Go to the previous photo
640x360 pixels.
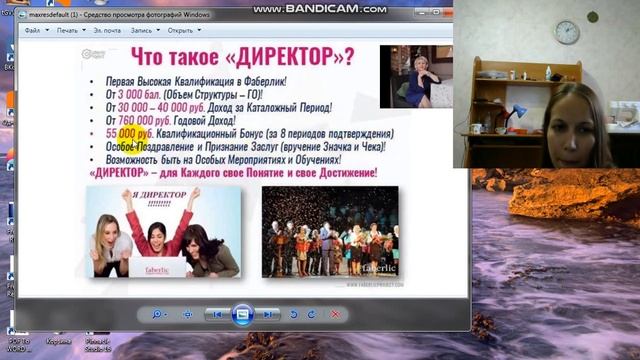point(217,314)
